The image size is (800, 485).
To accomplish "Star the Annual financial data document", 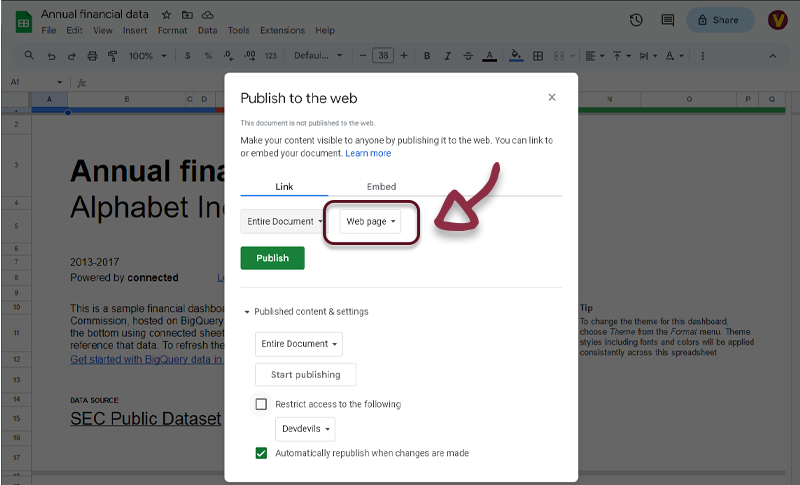I will click(x=166, y=15).
